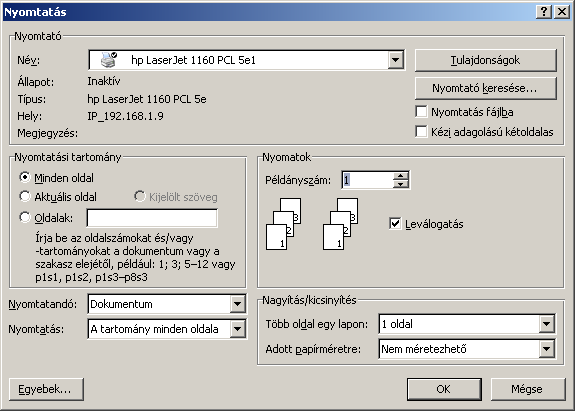Image resolution: width=575 pixels, height=411 pixels.
Task: Click the 'Nyomtatandó:' label
Action: tap(43, 304)
